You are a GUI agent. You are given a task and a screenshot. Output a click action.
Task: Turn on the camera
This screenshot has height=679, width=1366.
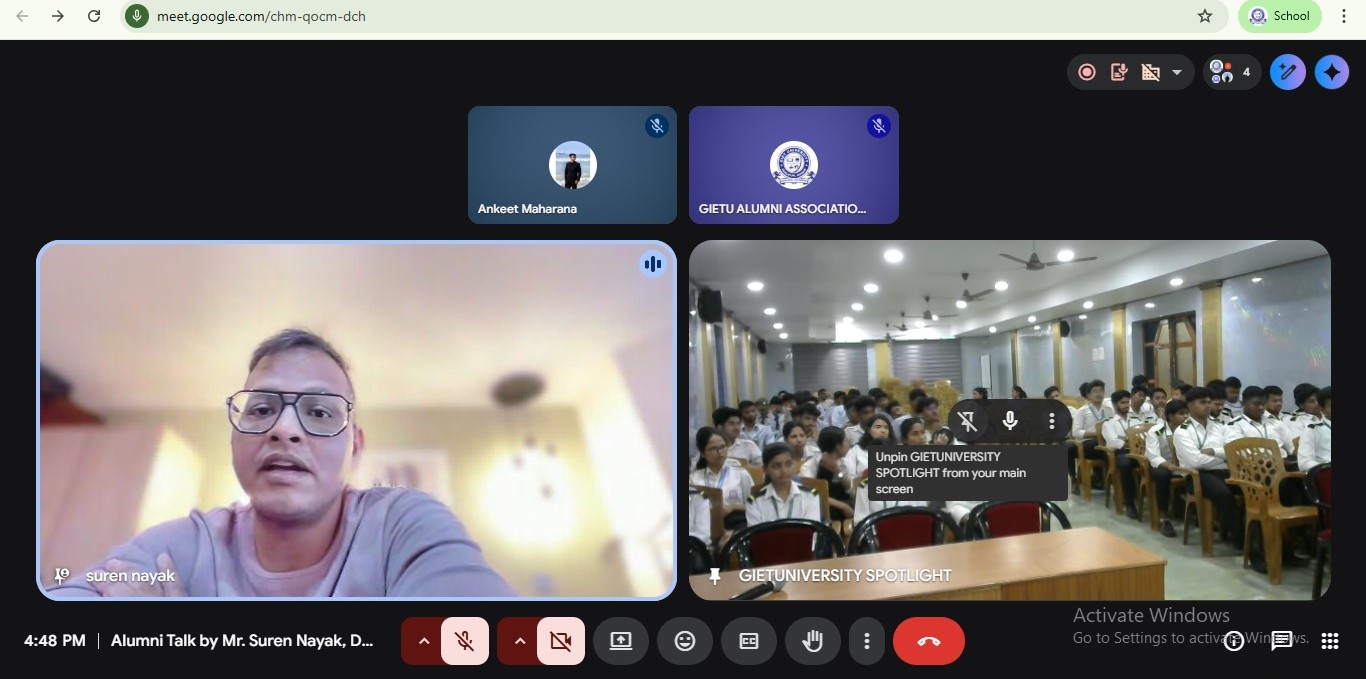pyautogui.click(x=560, y=641)
